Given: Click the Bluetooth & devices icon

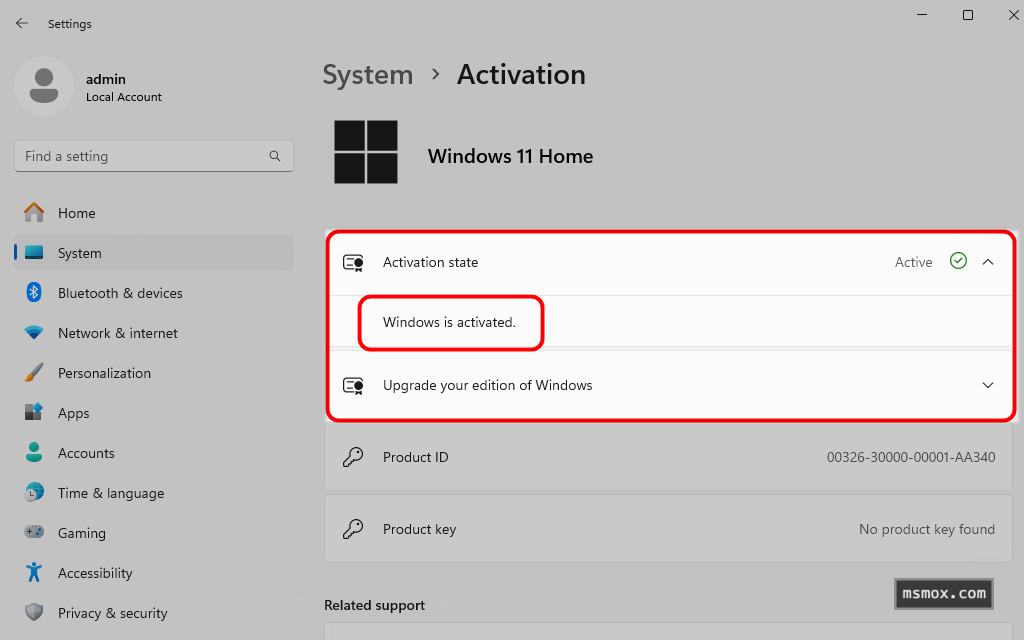Looking at the screenshot, I should coord(34,293).
